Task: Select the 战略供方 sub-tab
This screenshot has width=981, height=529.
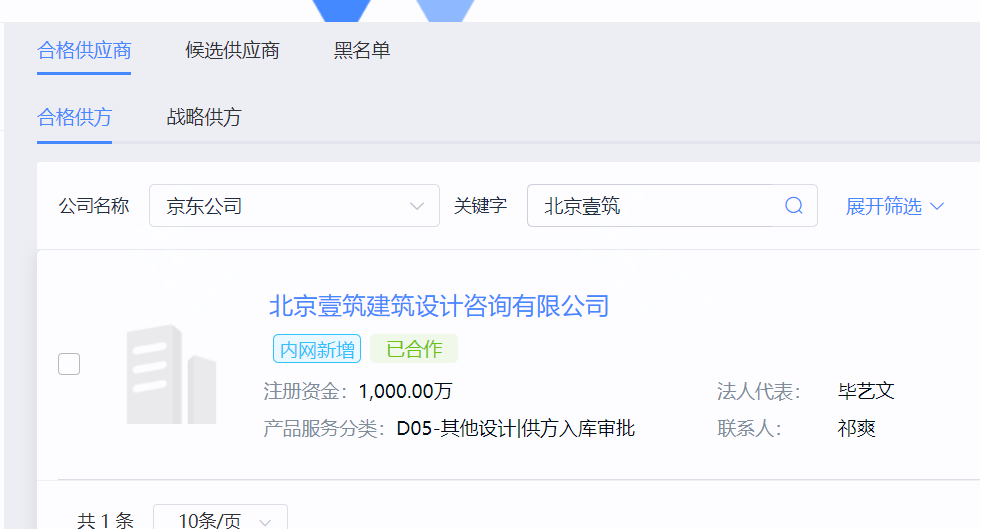Action: pos(203,117)
